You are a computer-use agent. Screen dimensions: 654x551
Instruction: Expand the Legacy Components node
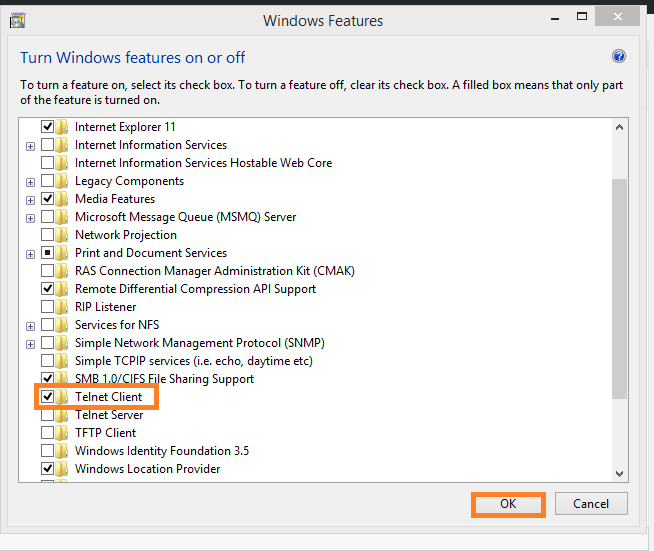30,182
